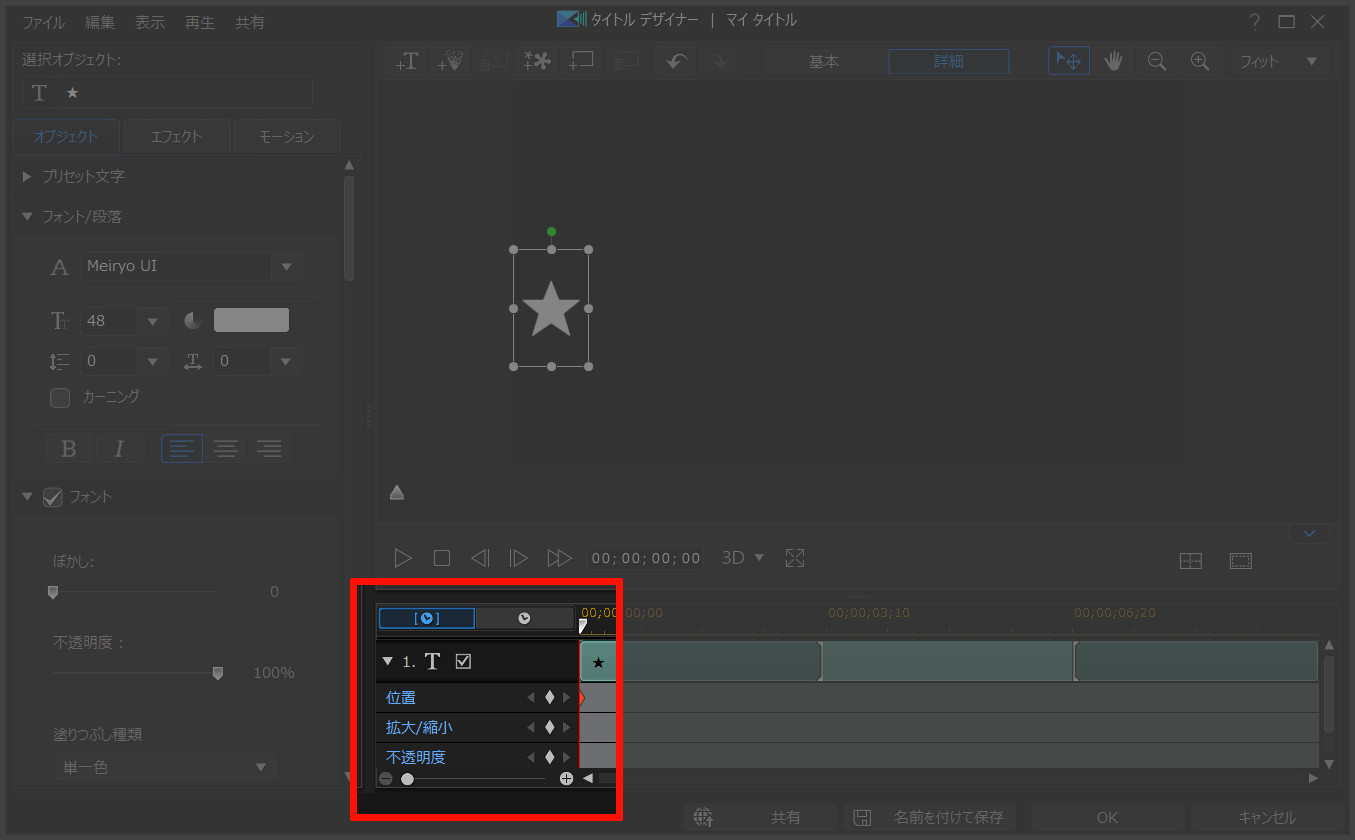Viewport: 1355px width, 840px height.
Task: Click 名前を付けて保存 button
Action: click(930, 817)
